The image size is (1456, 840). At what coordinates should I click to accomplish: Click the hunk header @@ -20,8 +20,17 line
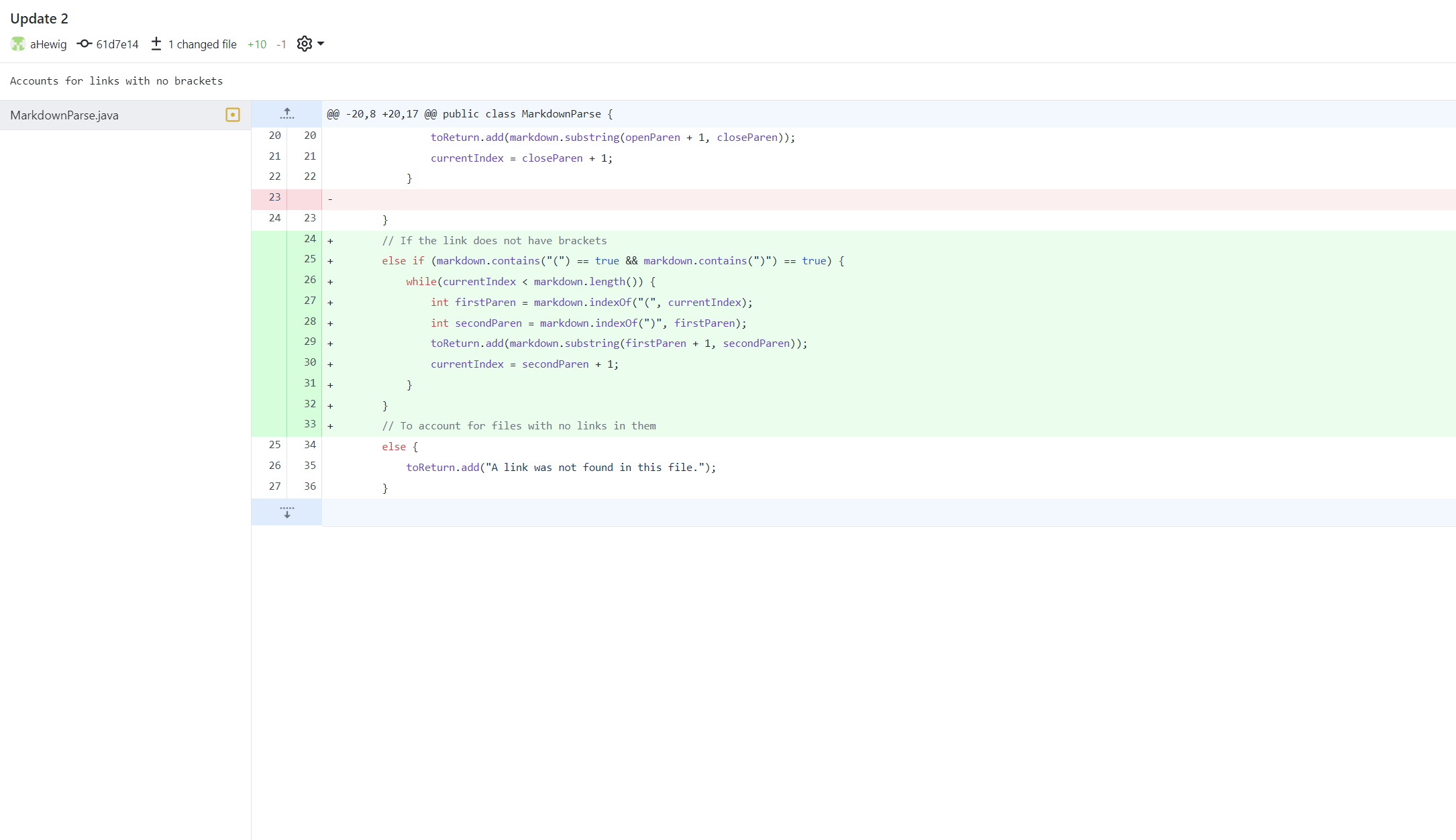[470, 114]
